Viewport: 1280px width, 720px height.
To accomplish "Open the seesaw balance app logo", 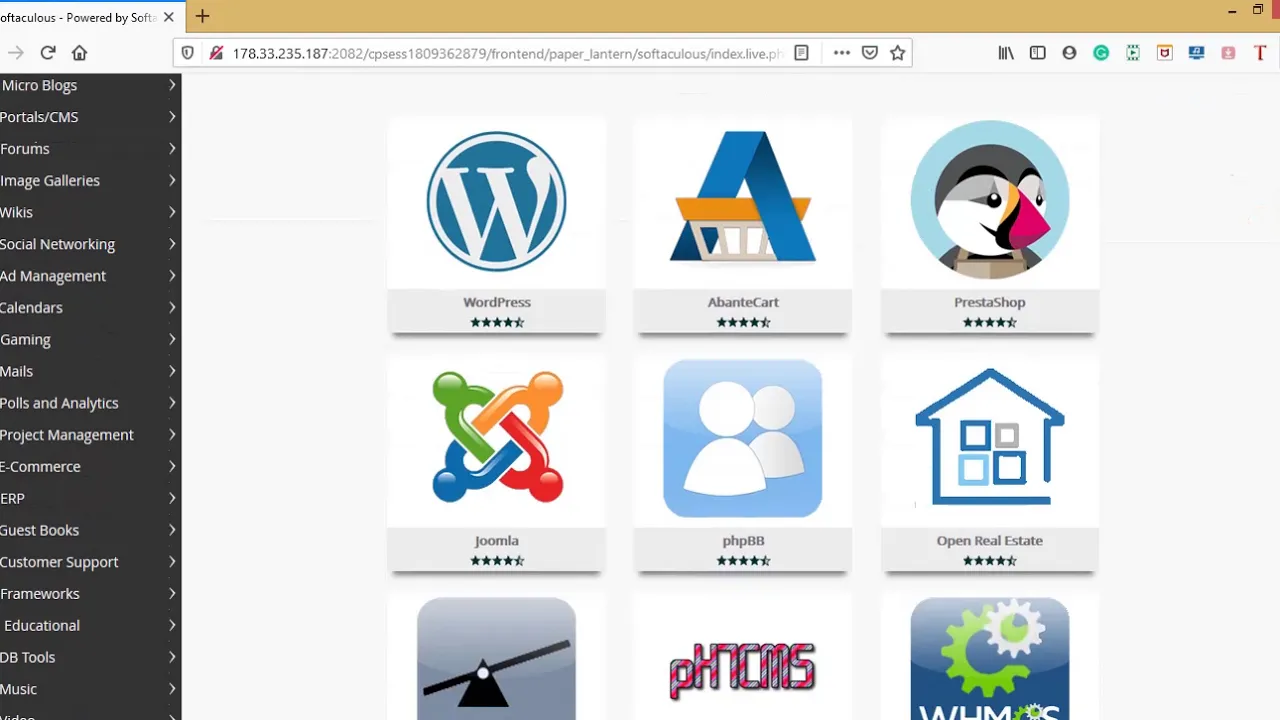I will coord(496,659).
